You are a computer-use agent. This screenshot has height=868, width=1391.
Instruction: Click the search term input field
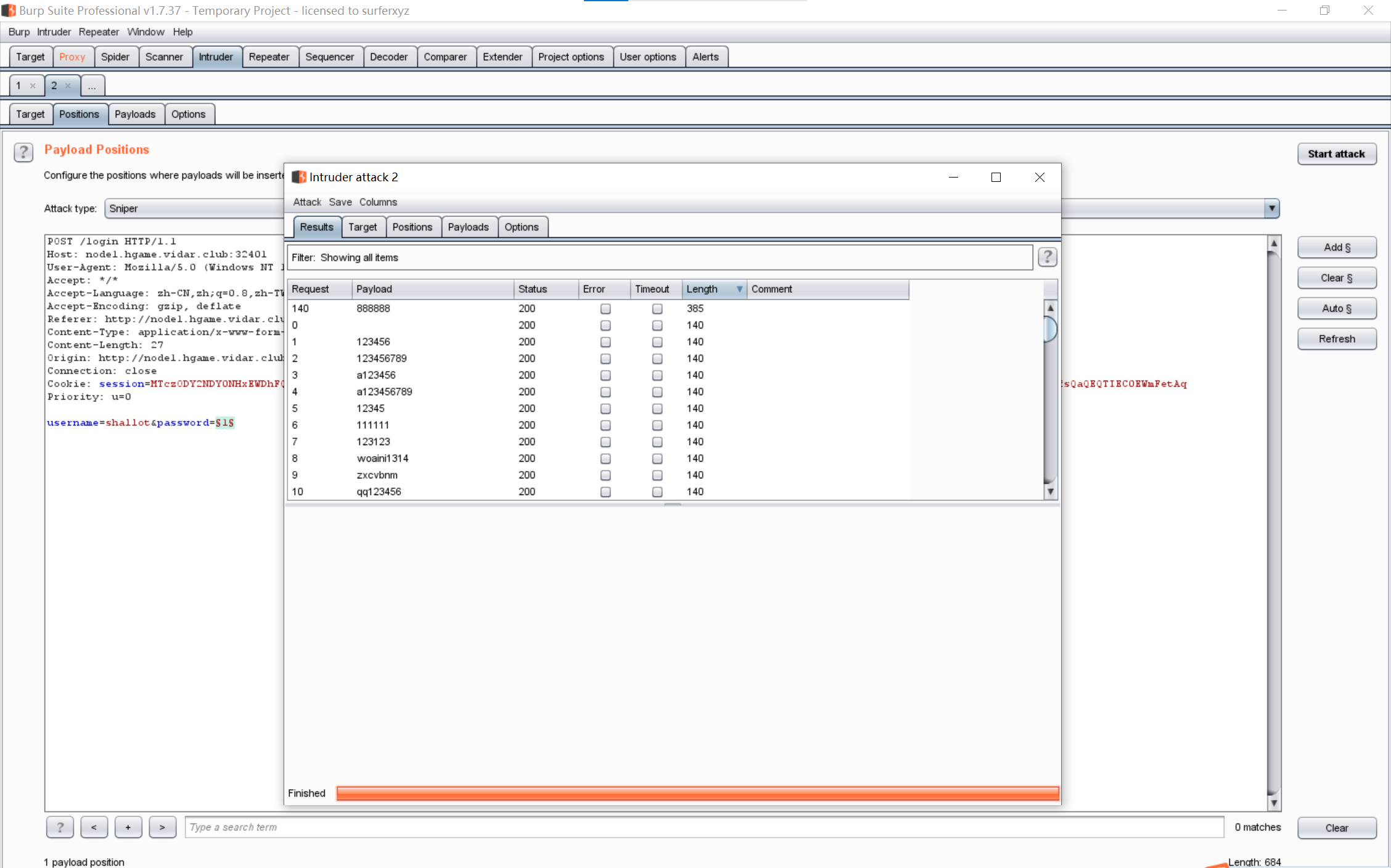[x=704, y=827]
